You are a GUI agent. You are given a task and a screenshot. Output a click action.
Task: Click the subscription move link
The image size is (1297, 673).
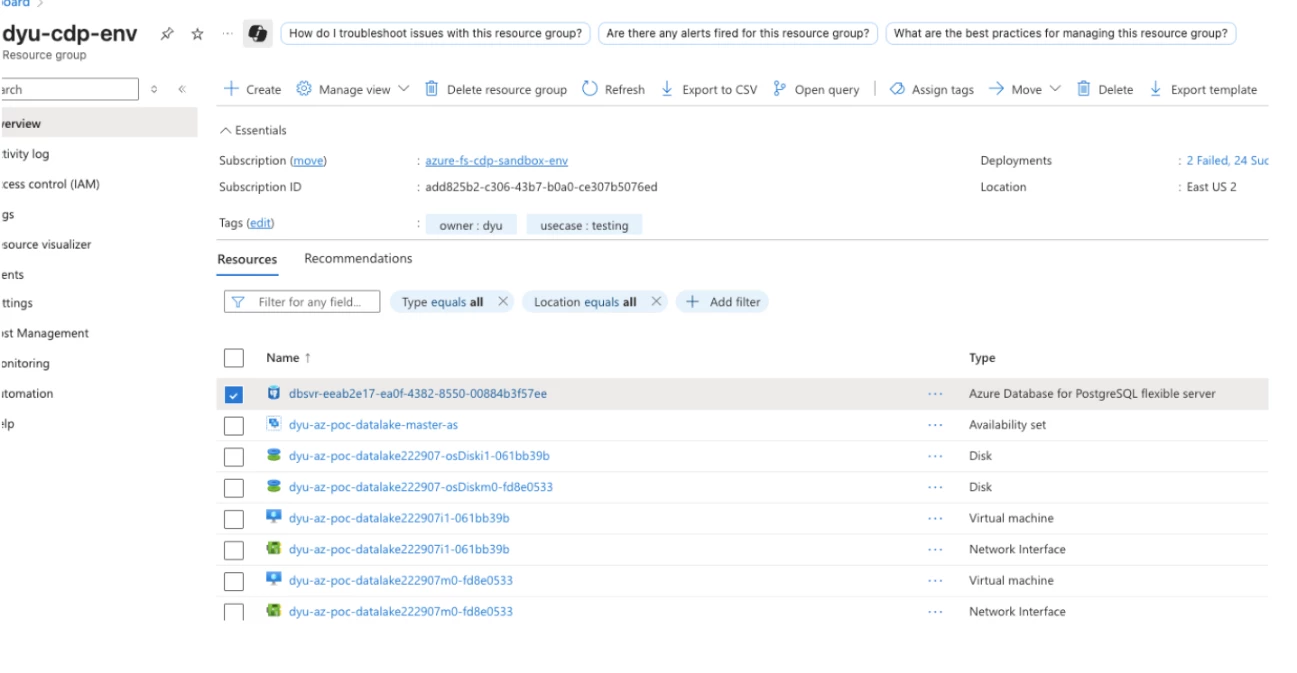(308, 161)
